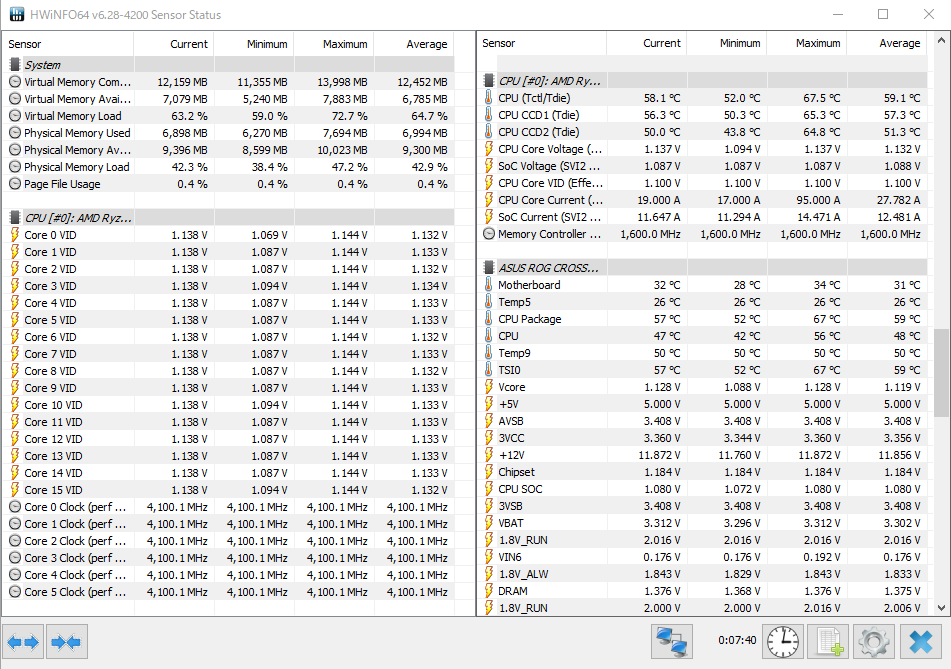Select the Core 10 VID row
The height and width of the screenshot is (669, 951).
[x=230, y=405]
